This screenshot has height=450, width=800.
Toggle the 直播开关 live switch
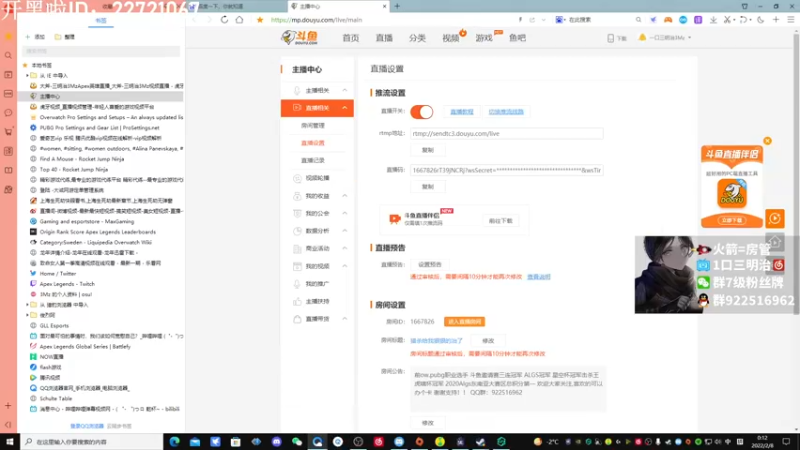[x=421, y=112]
